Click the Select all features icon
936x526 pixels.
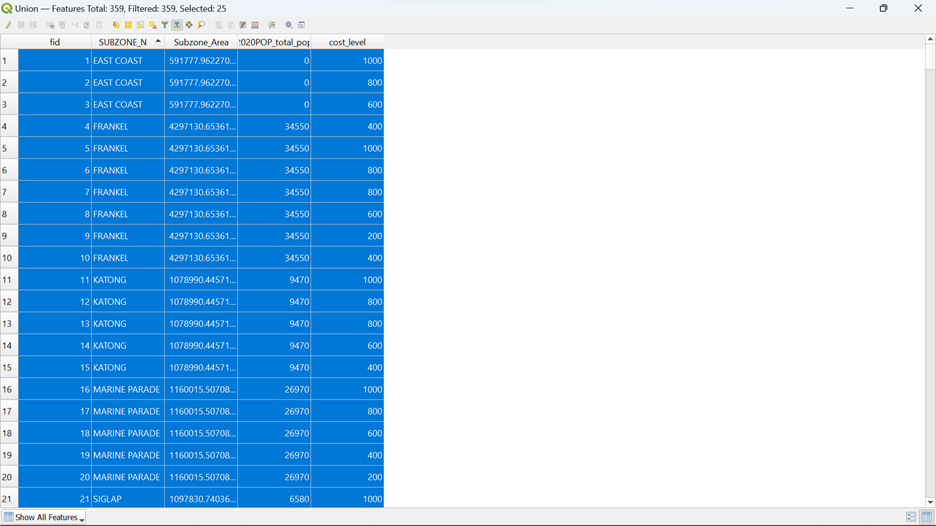coord(128,25)
